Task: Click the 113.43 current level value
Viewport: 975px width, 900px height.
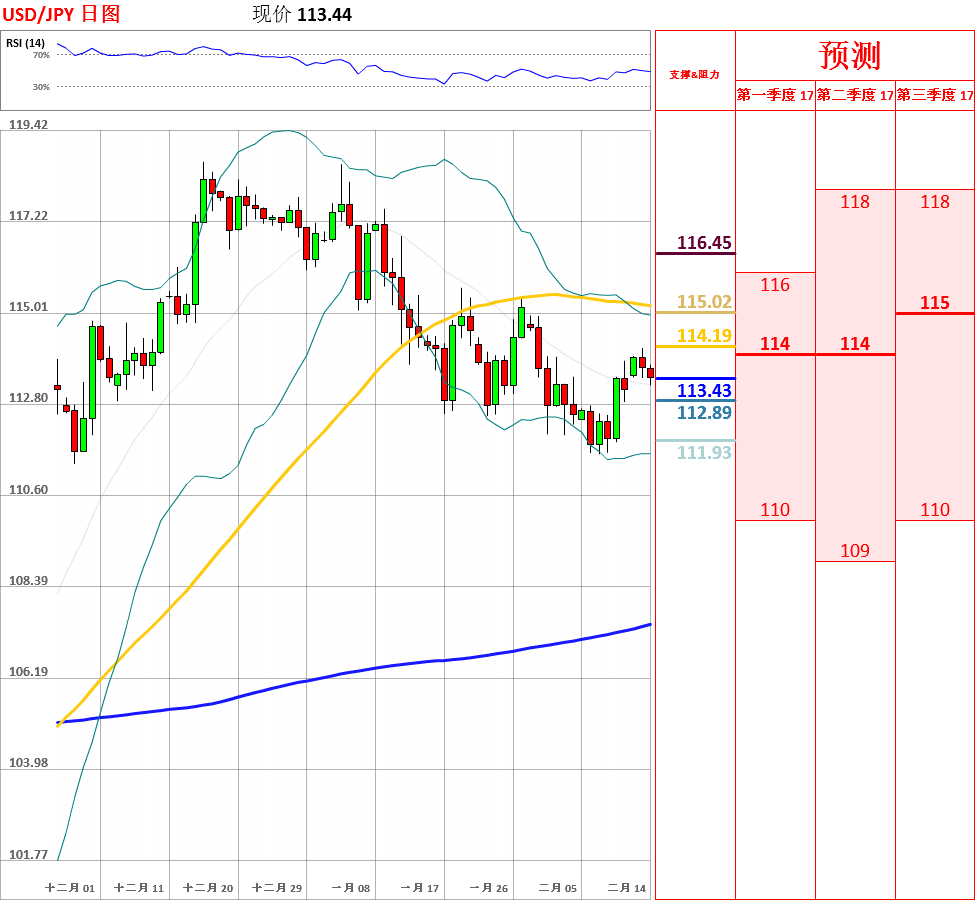Action: (704, 391)
